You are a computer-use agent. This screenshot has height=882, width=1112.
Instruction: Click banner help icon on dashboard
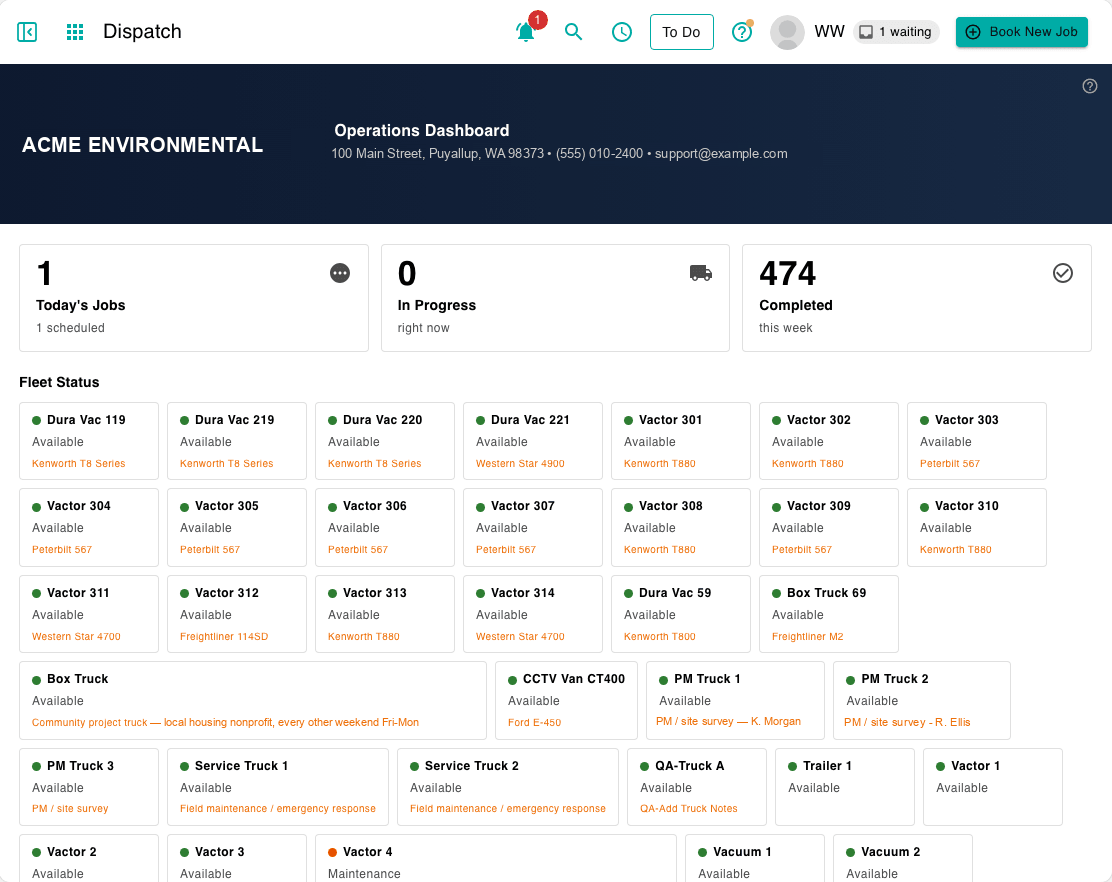point(1090,86)
